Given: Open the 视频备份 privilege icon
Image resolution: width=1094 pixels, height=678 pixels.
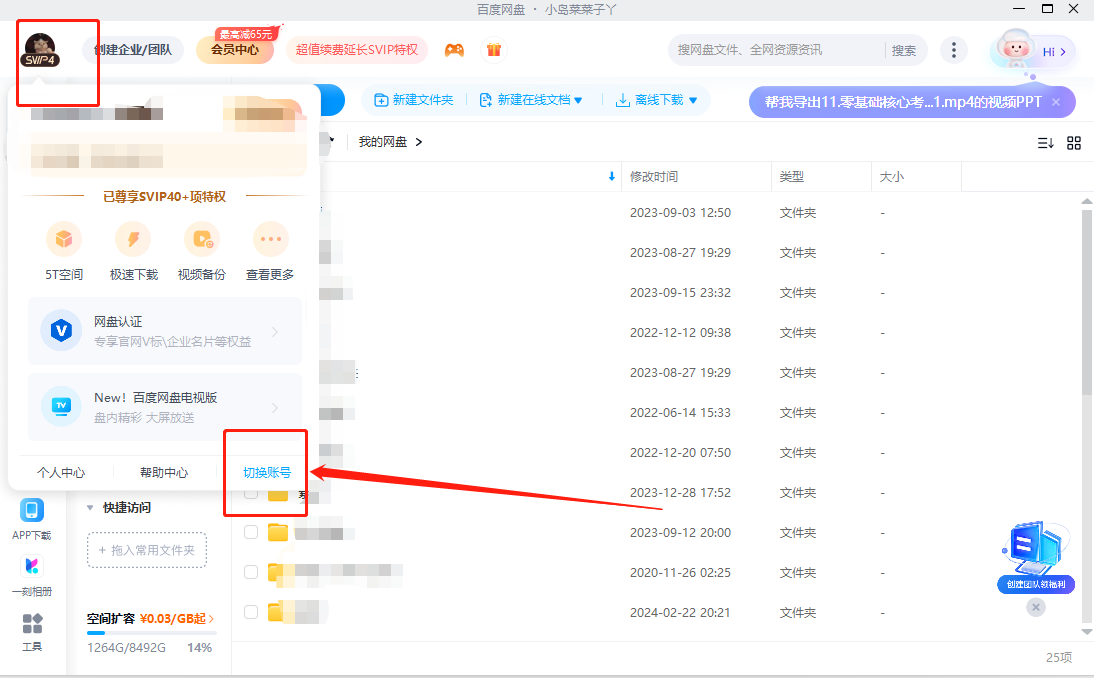Looking at the screenshot, I should [202, 239].
